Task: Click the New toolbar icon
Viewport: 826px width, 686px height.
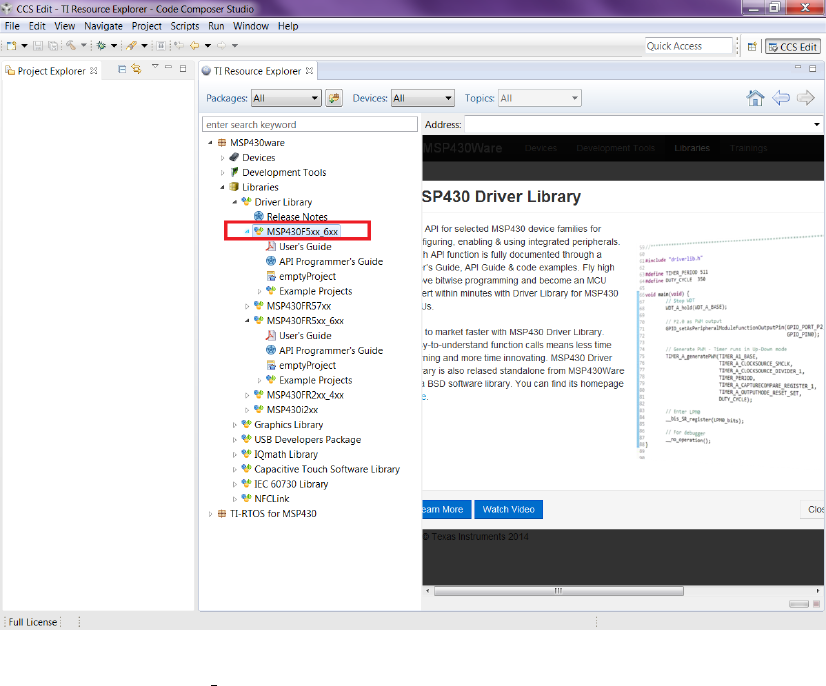Action: (12, 46)
